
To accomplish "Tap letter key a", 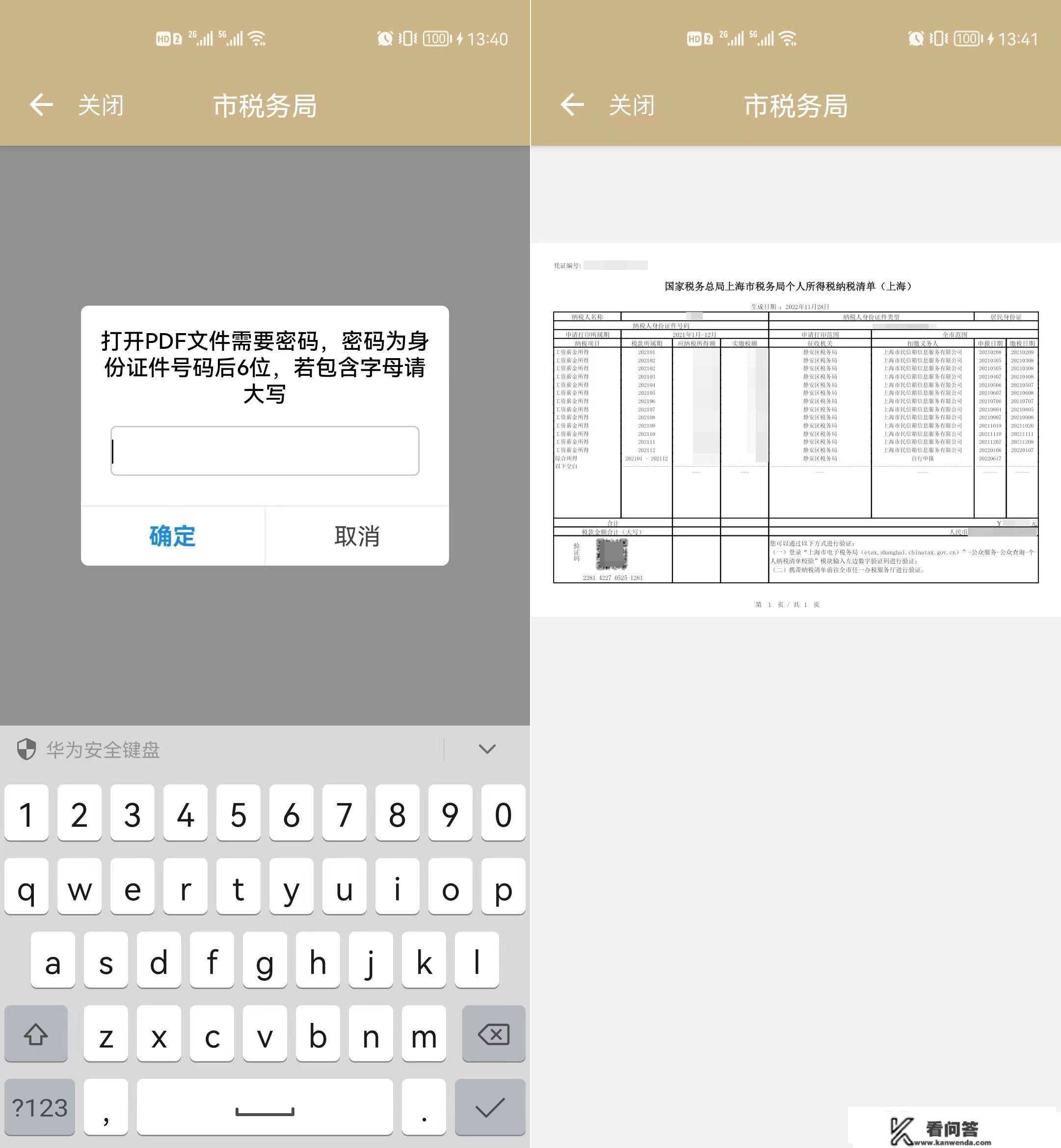I will (x=53, y=960).
